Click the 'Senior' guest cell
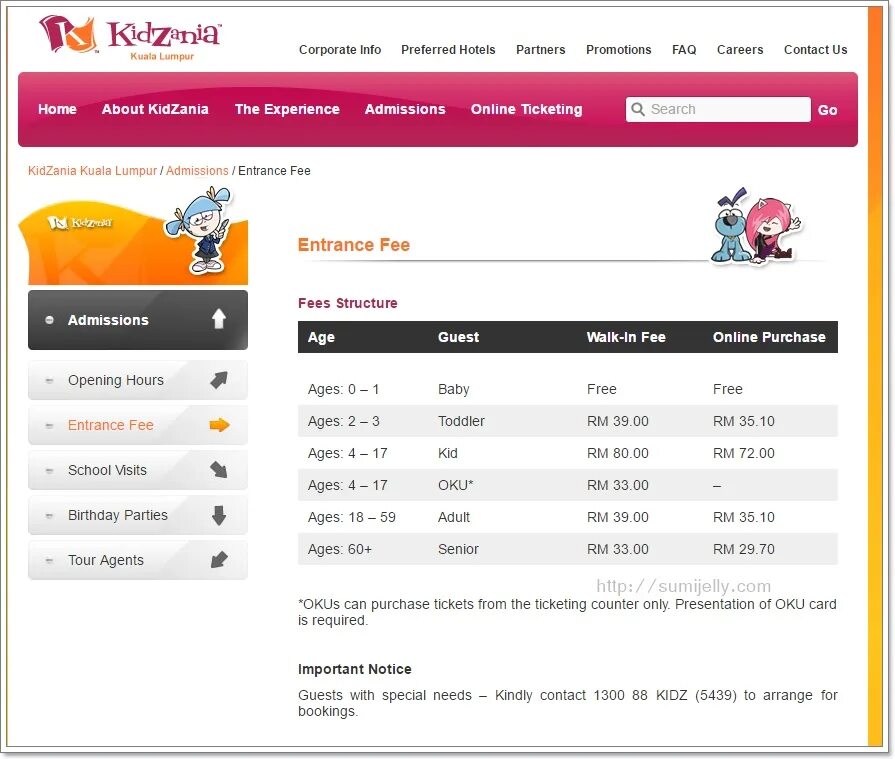The height and width of the screenshot is (759, 895). (458, 549)
